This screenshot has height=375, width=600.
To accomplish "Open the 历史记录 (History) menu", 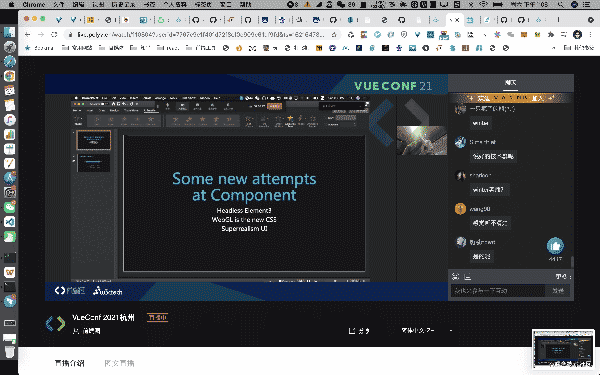I will pos(123,5).
